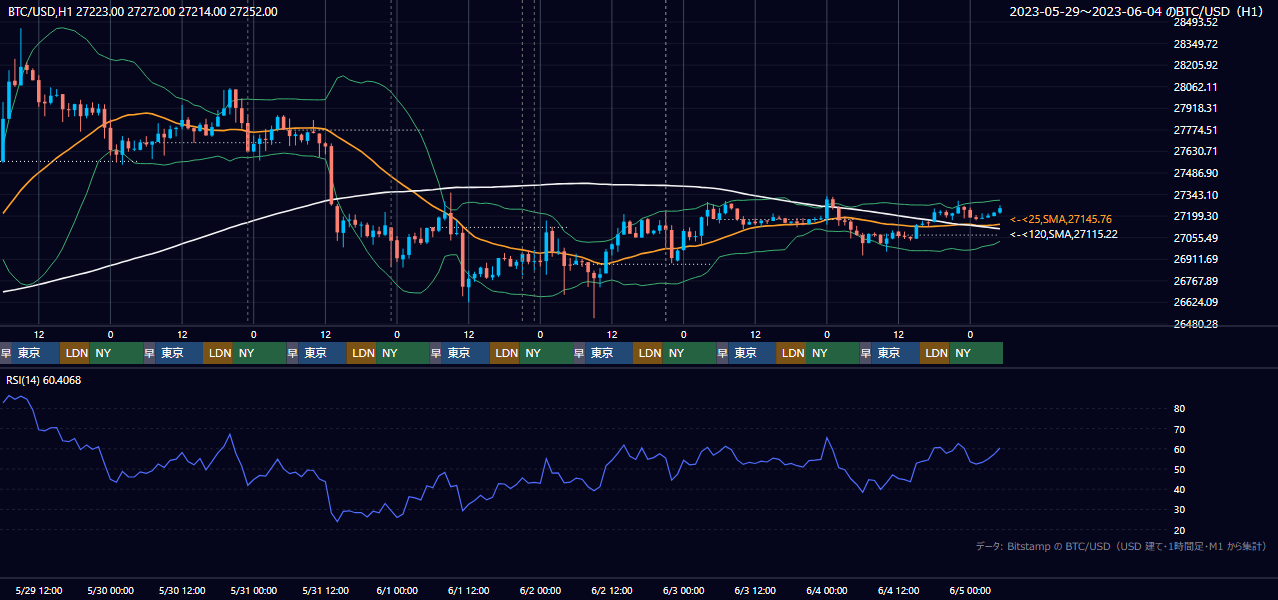Select the white 120 SMA 27115.22 label
The image size is (1278, 600).
[x=1064, y=234]
